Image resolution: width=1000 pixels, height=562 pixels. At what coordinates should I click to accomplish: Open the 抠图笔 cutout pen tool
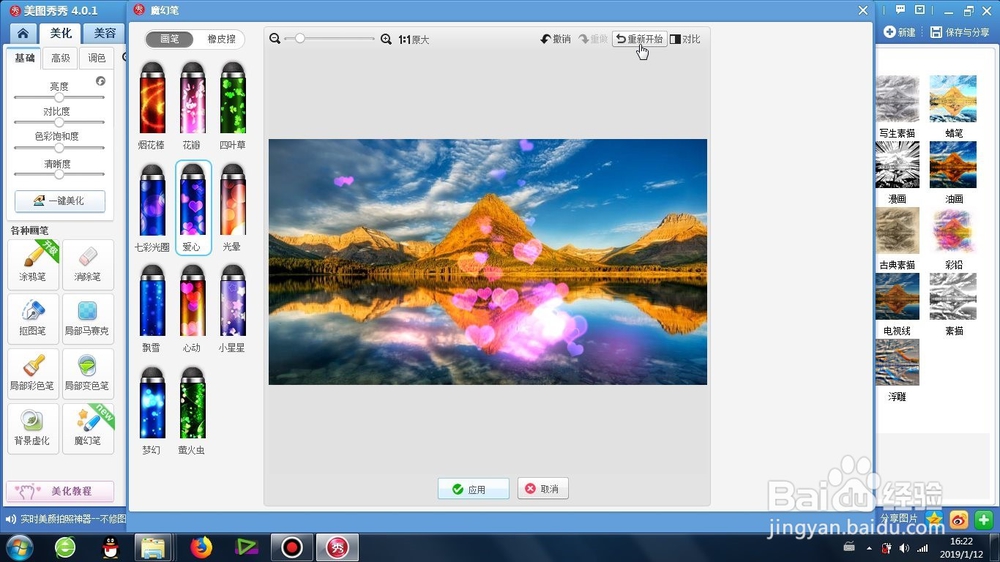(x=33, y=318)
